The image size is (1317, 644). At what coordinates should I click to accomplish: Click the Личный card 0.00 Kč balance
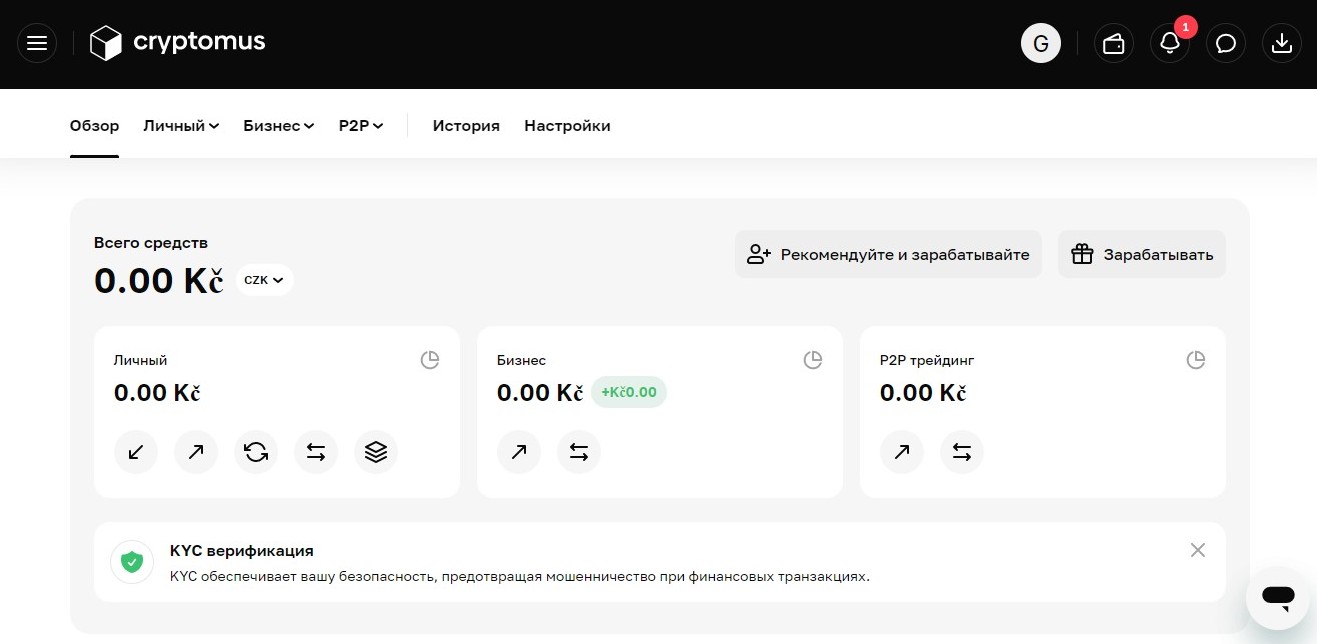[x=157, y=392]
